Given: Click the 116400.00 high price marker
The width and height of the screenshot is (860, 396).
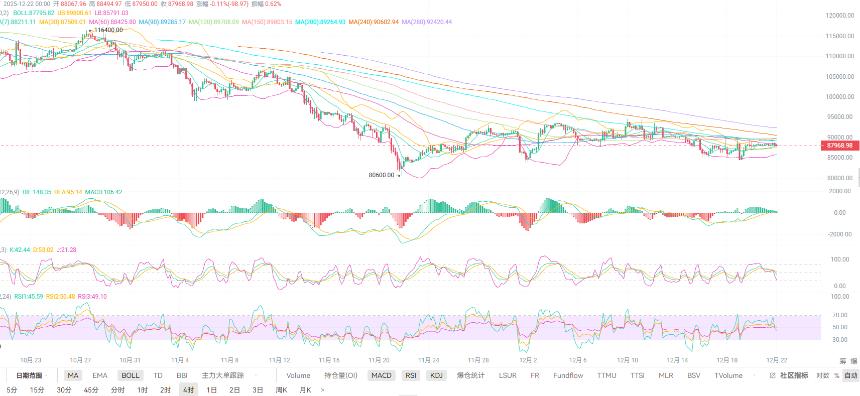Looking at the screenshot, I should 108,30.
